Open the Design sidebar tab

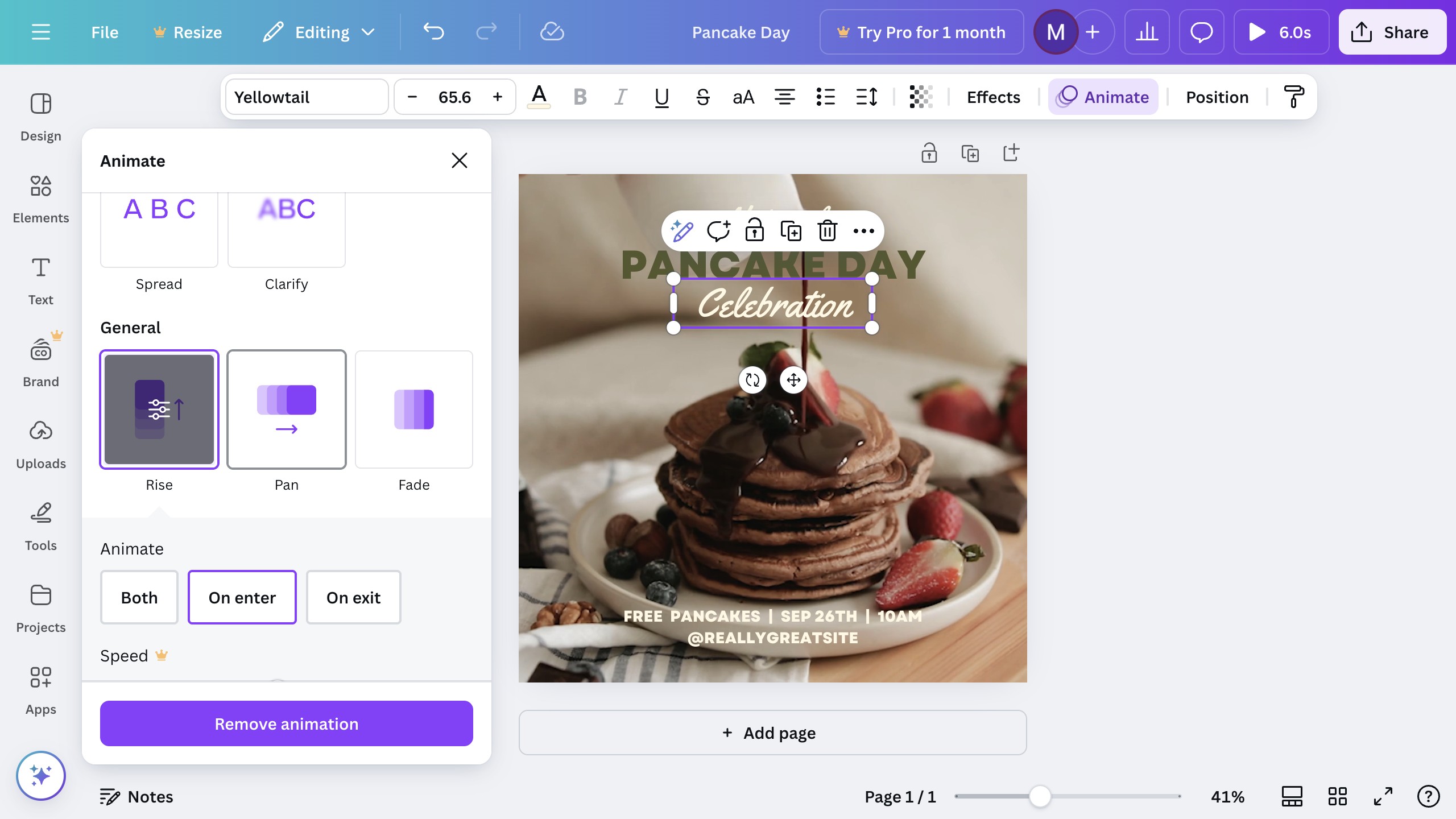point(41,117)
